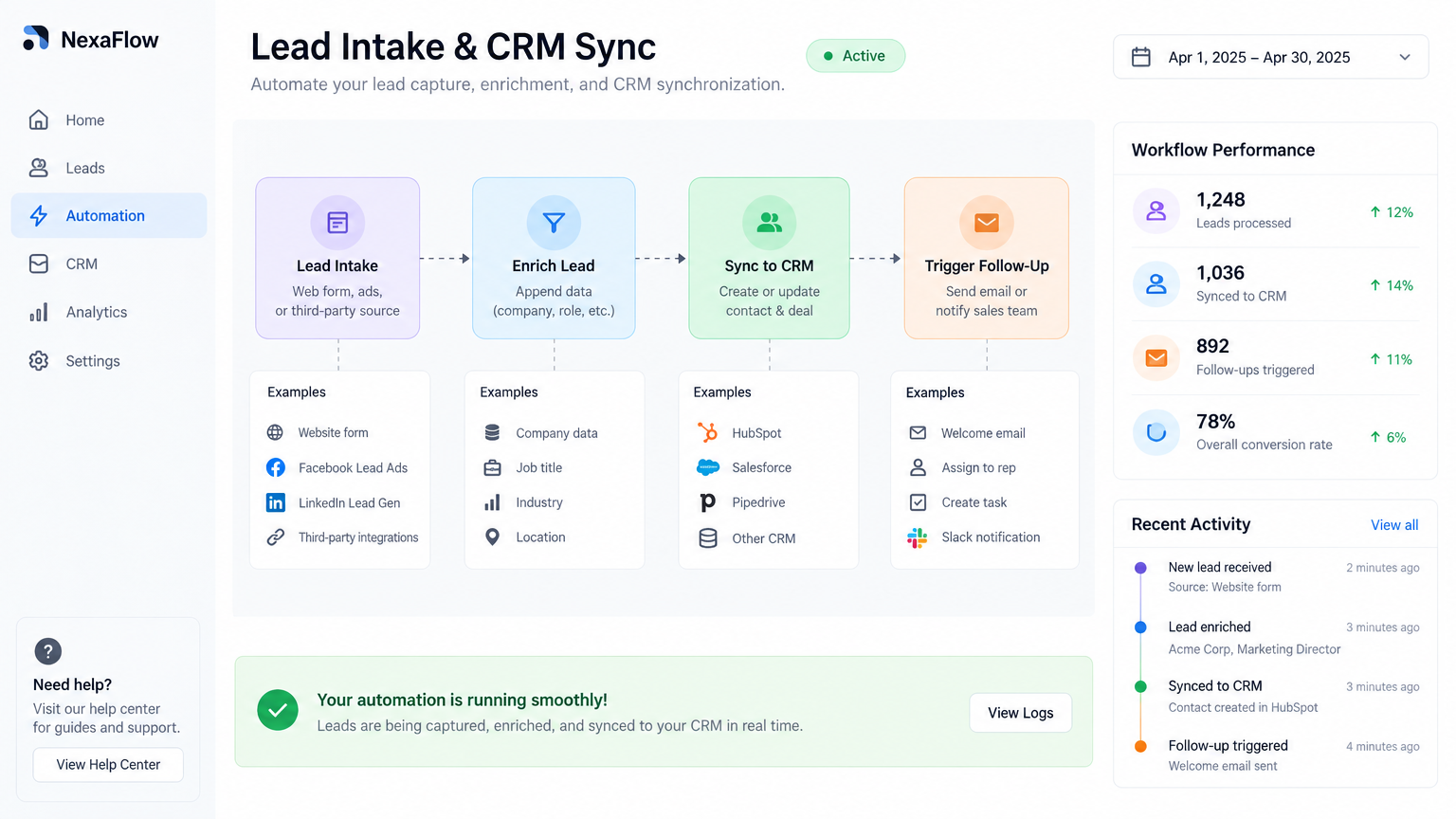Click the conversion rate ring icon

(x=1156, y=432)
